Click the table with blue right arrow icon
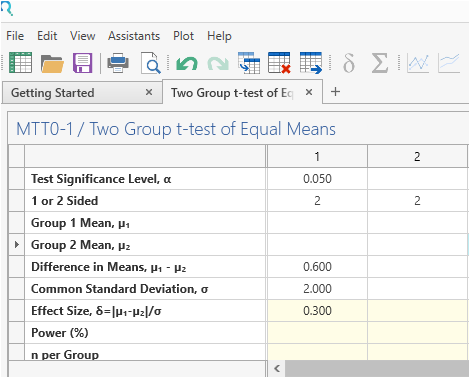This screenshot has height=378, width=470. click(311, 63)
